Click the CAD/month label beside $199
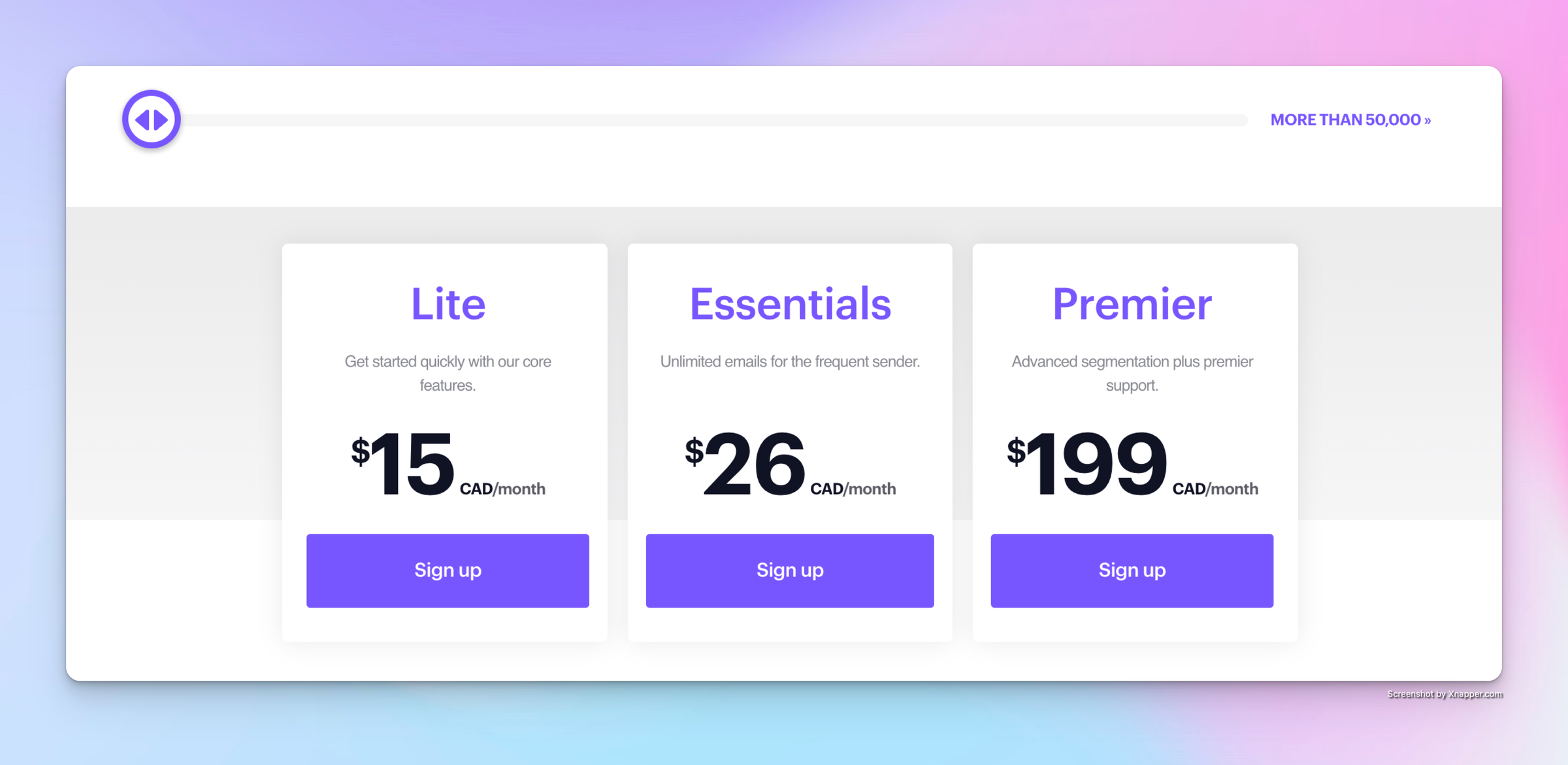Image resolution: width=1568 pixels, height=765 pixels. tap(1215, 489)
